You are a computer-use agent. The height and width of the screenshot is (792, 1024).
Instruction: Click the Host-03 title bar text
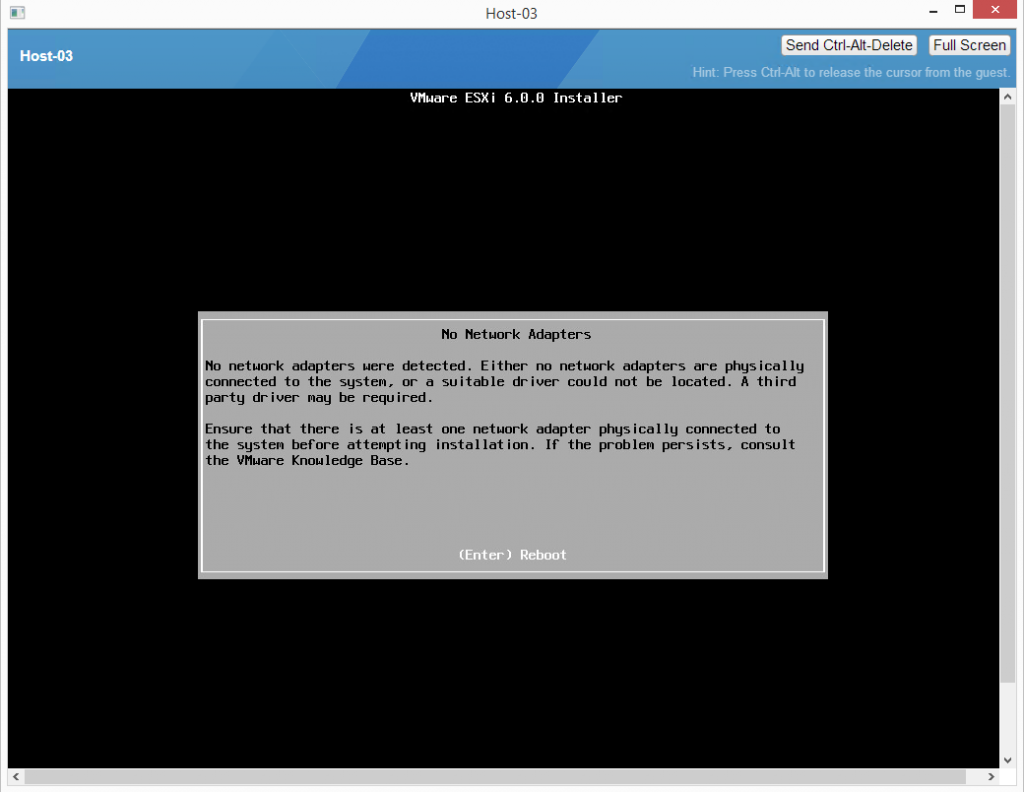pyautogui.click(x=511, y=14)
